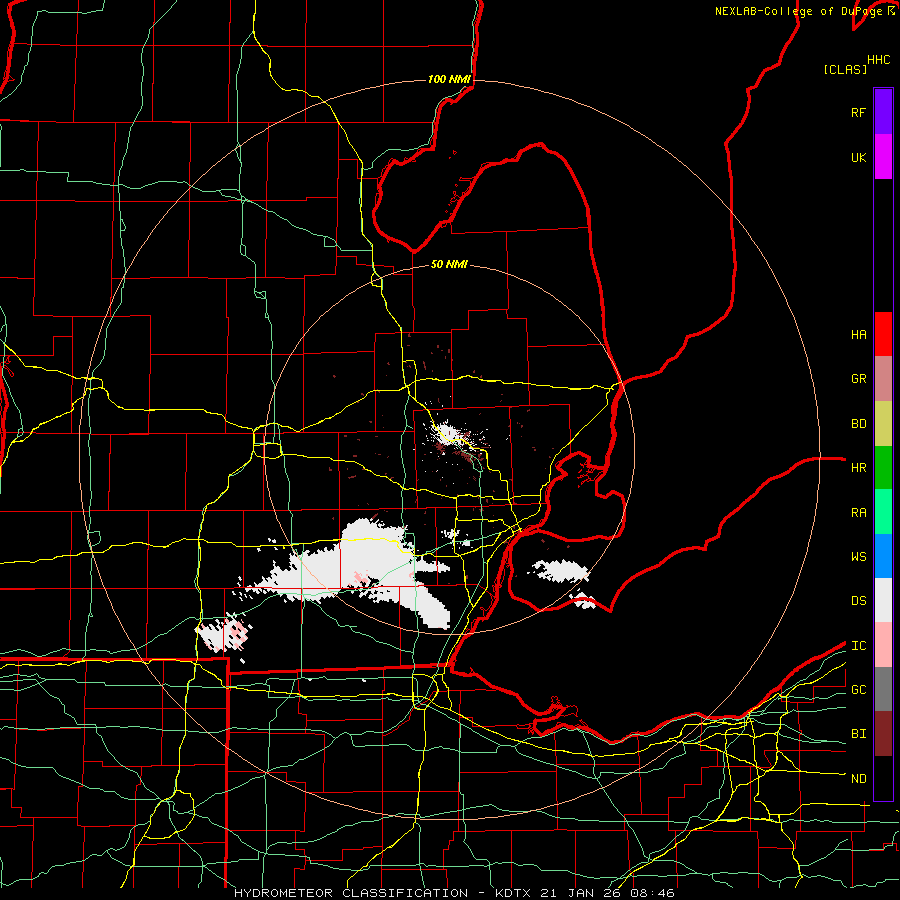Click the HA legend label
The image size is (900, 900).
[x=858, y=334]
